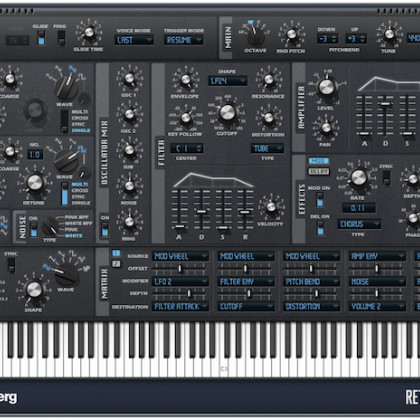Click the filter Resonance knob

269,79
